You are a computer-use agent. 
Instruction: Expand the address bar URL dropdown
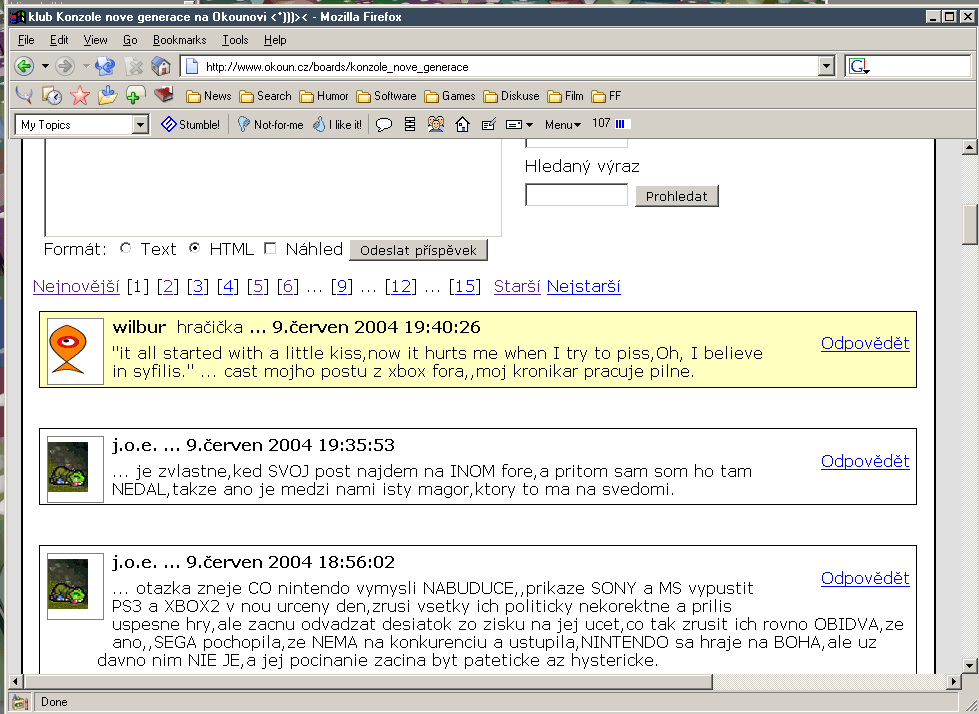[826, 66]
